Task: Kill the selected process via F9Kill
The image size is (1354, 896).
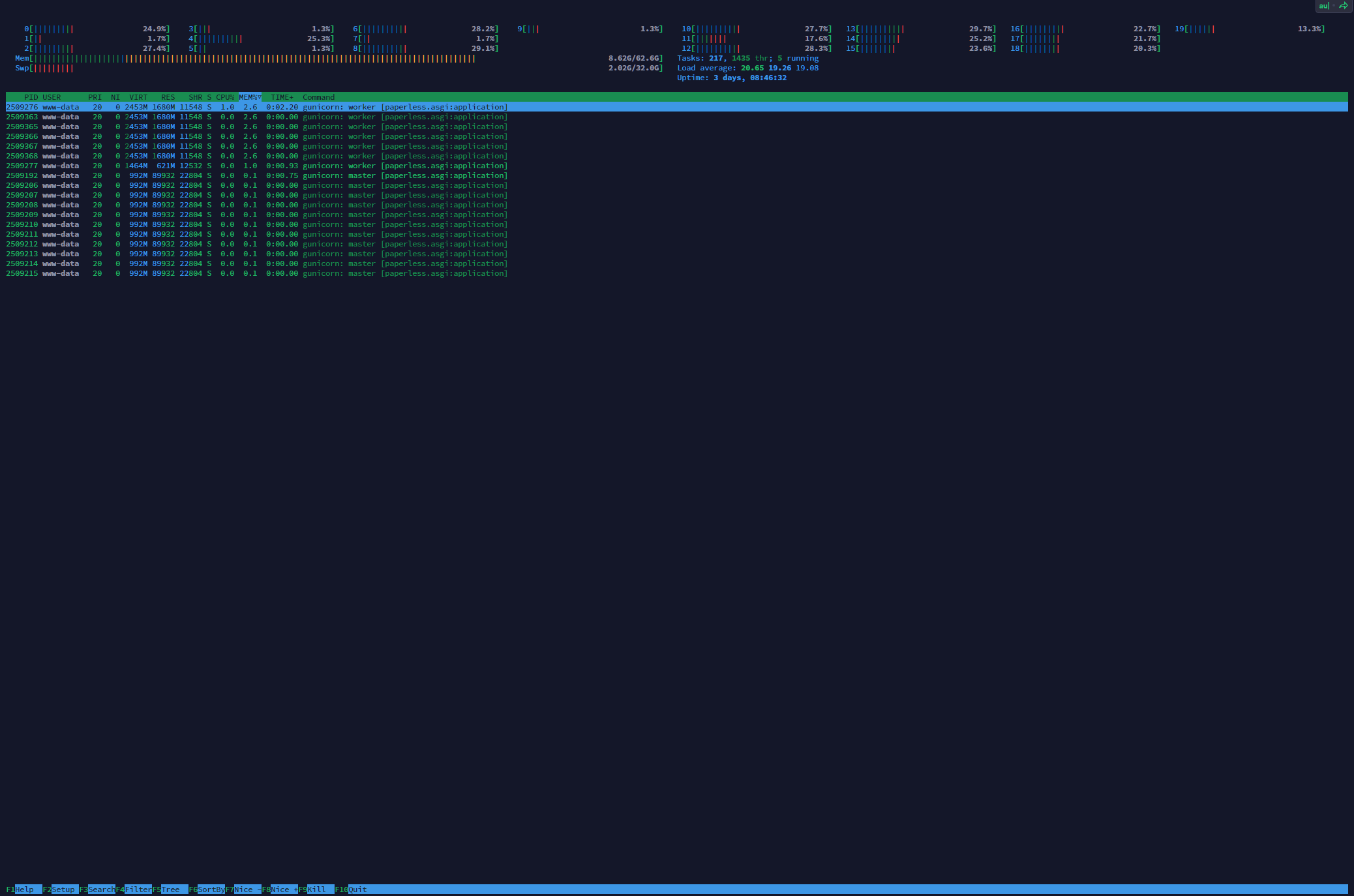Action: click(318, 889)
